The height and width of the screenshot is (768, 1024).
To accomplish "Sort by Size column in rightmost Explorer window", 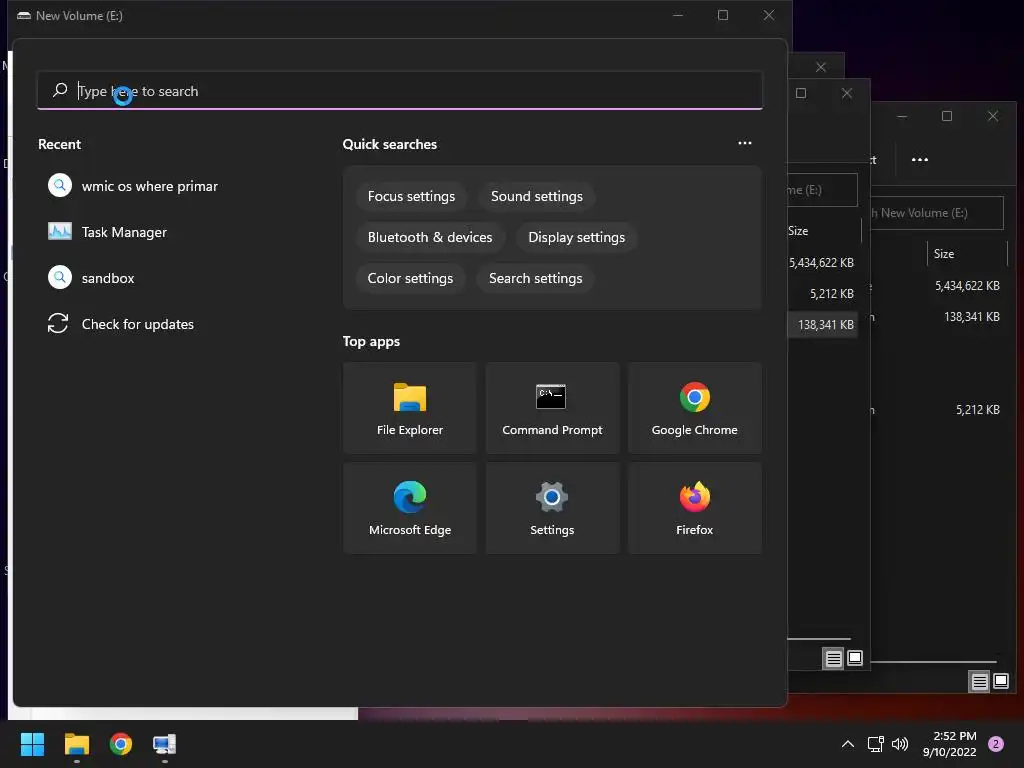I will [x=967, y=253].
